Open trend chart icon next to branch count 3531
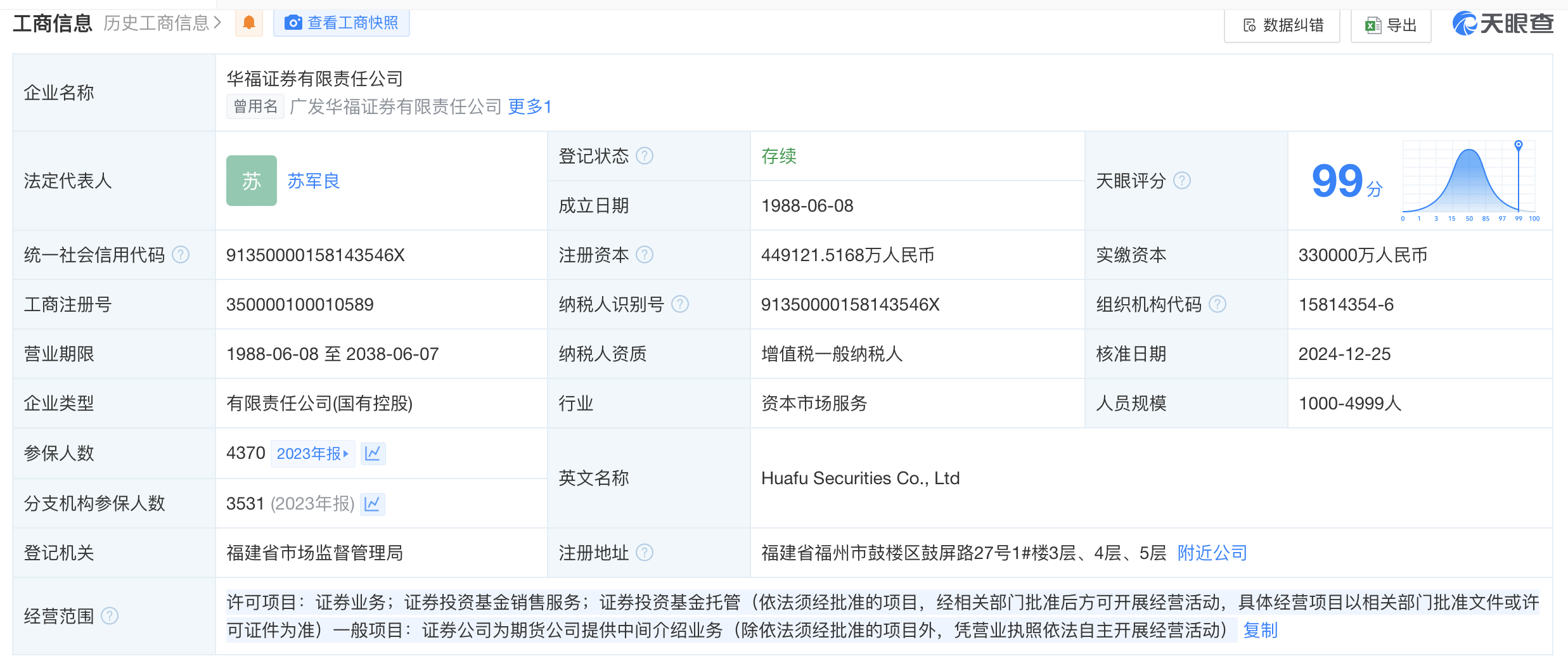The height and width of the screenshot is (668, 1568). [372, 504]
